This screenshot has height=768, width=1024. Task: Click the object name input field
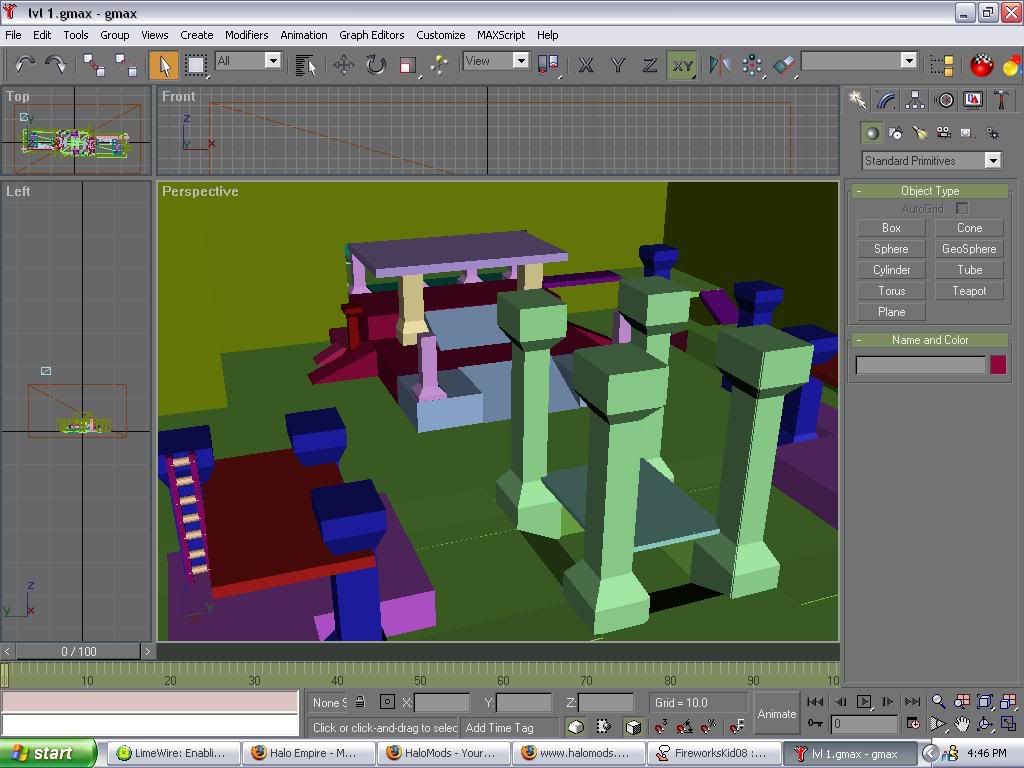[x=921, y=365]
